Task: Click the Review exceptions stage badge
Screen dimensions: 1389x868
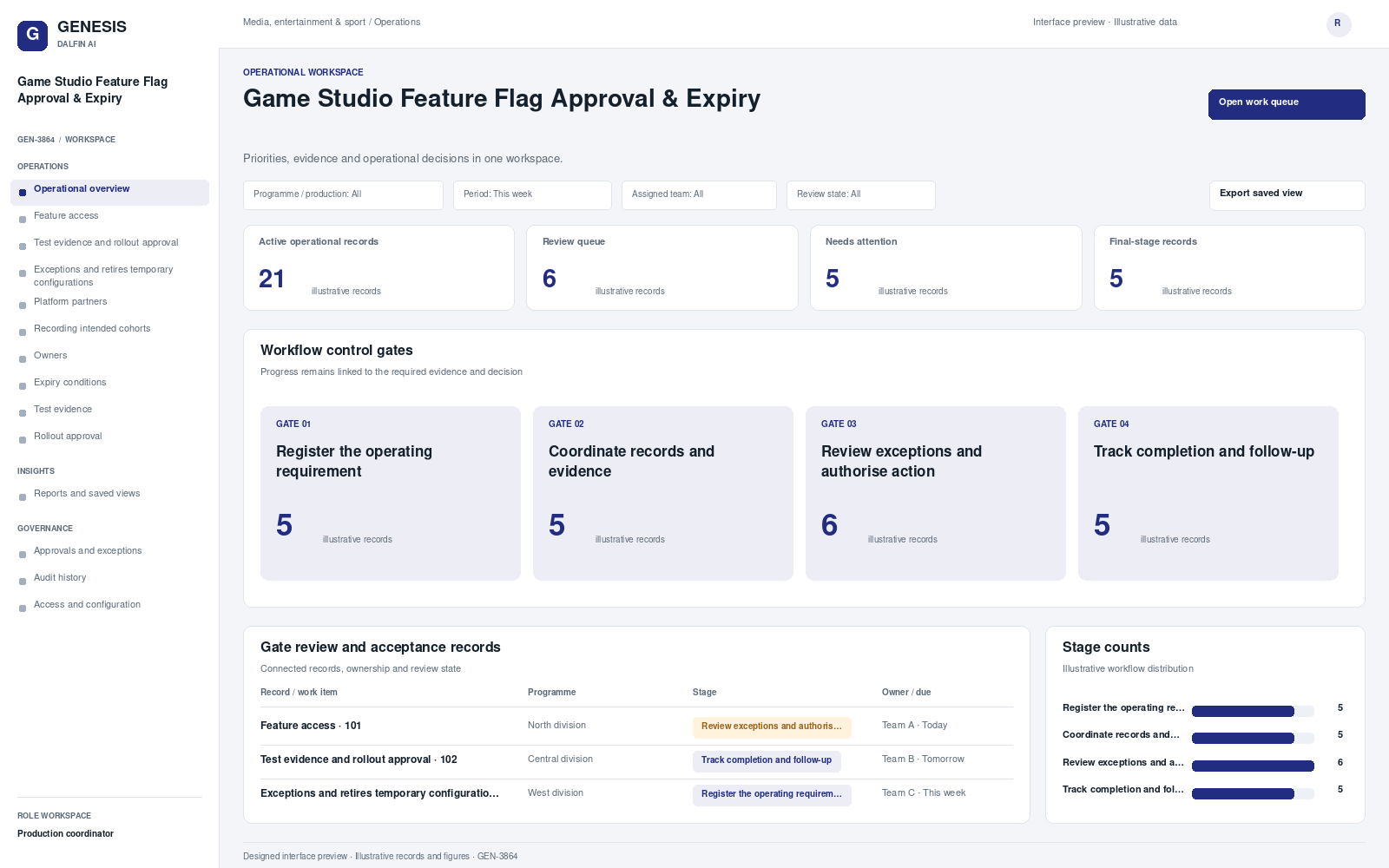Action: pos(772,727)
